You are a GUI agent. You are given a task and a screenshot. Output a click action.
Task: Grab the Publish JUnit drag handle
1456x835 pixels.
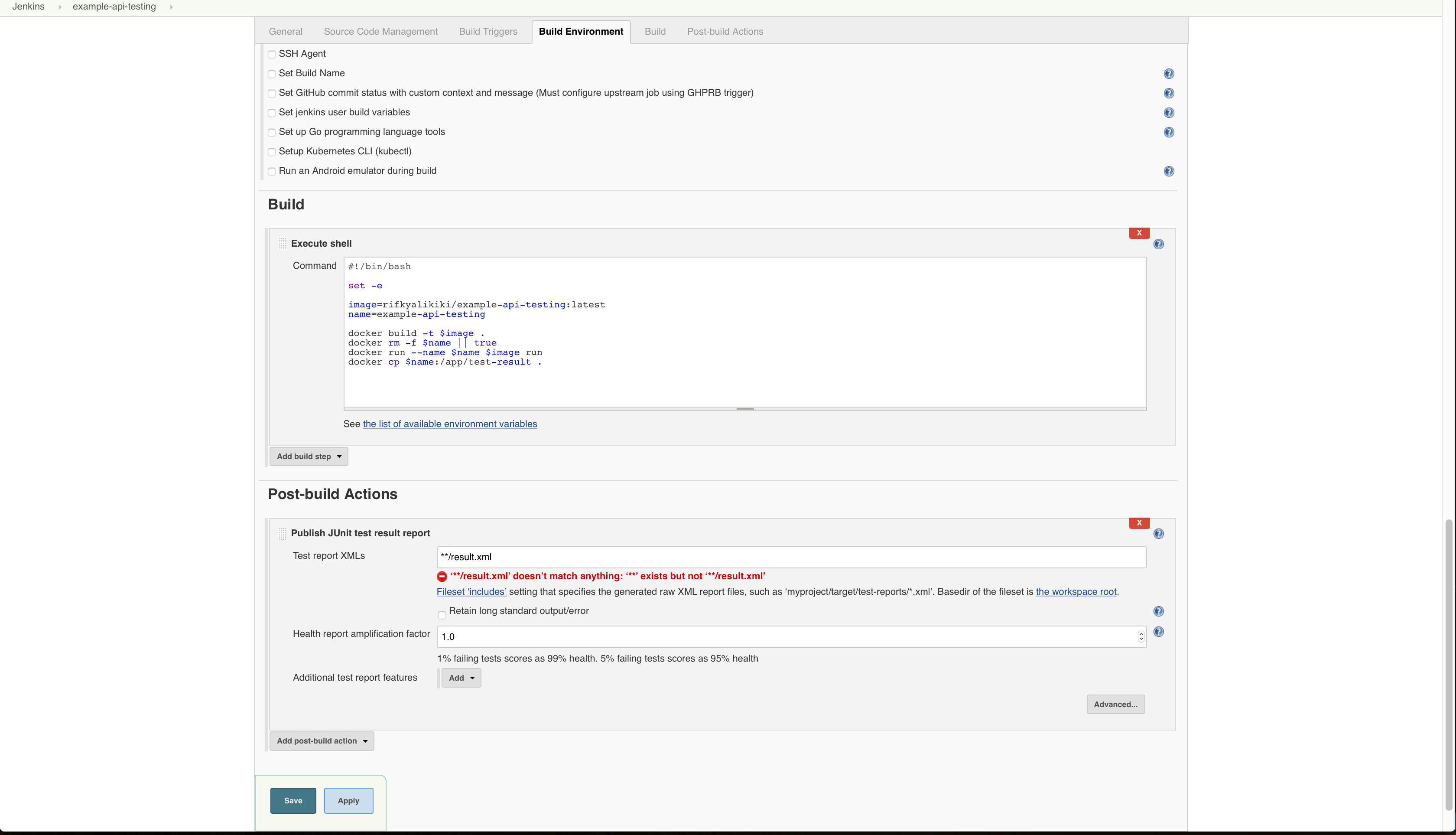coord(283,533)
